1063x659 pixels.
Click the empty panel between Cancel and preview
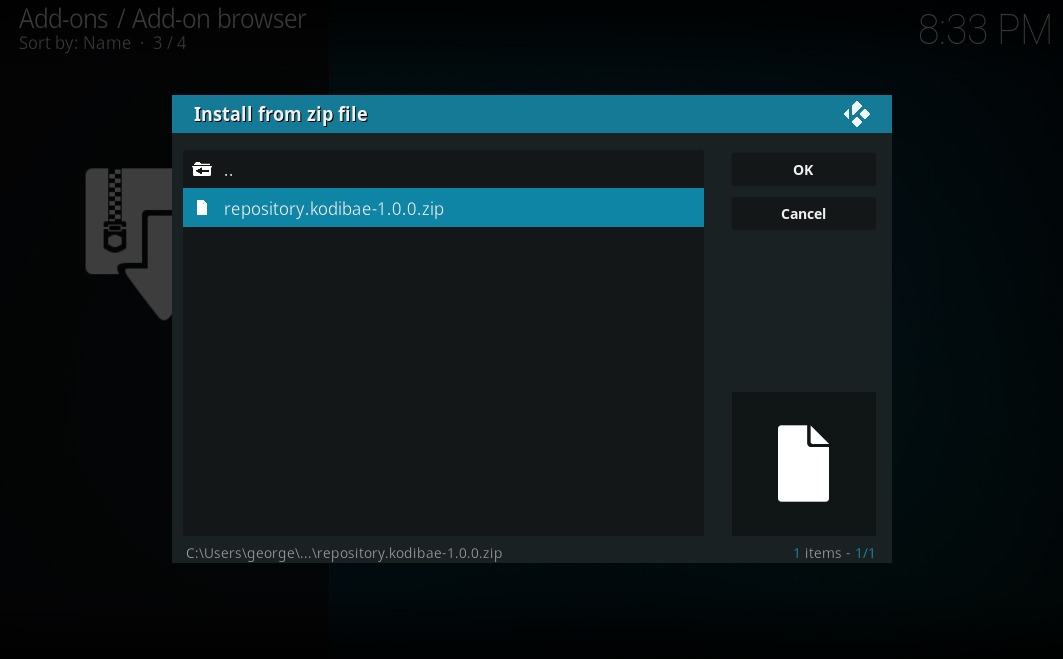pyautogui.click(x=803, y=310)
